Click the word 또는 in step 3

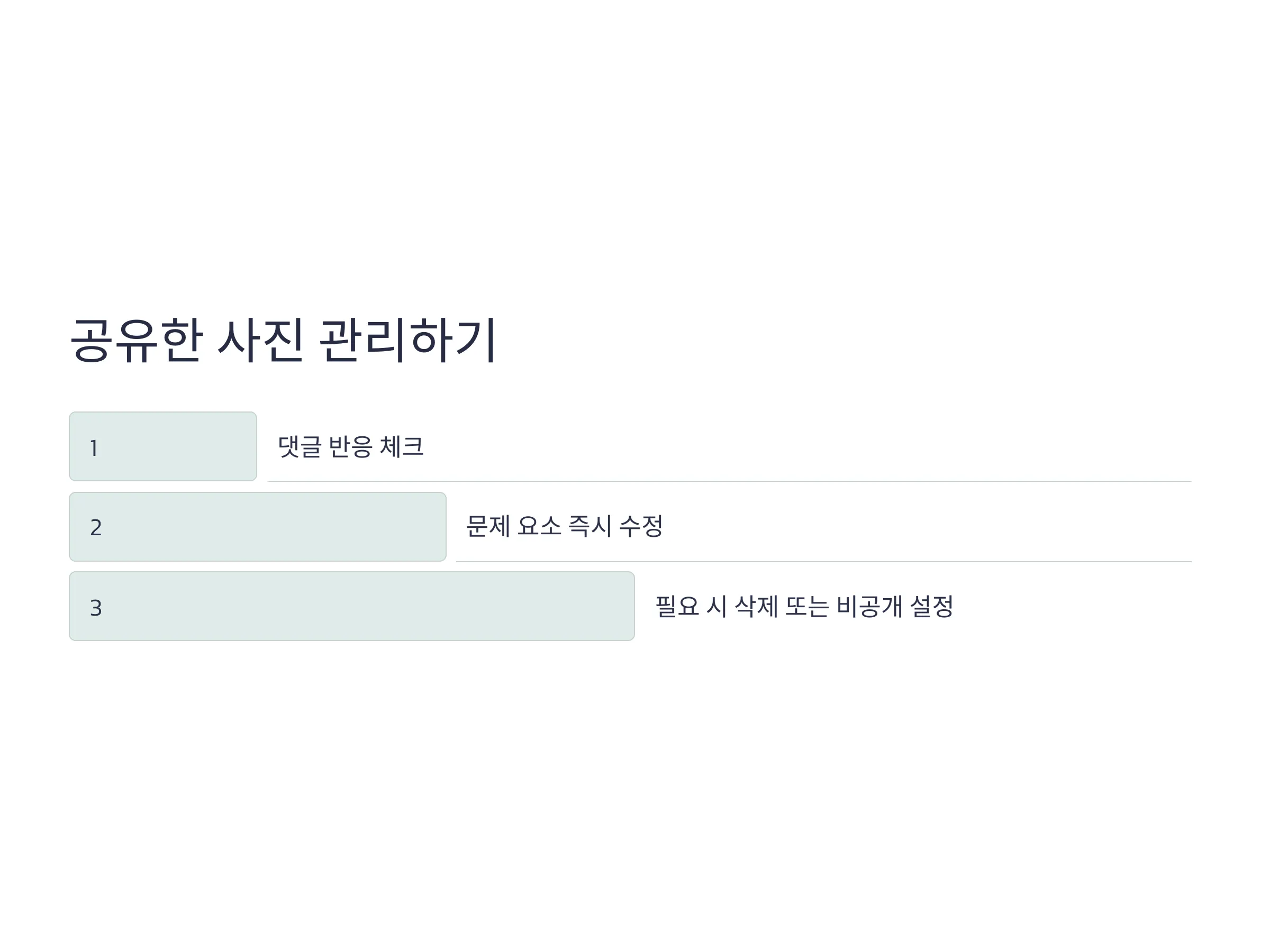point(807,607)
